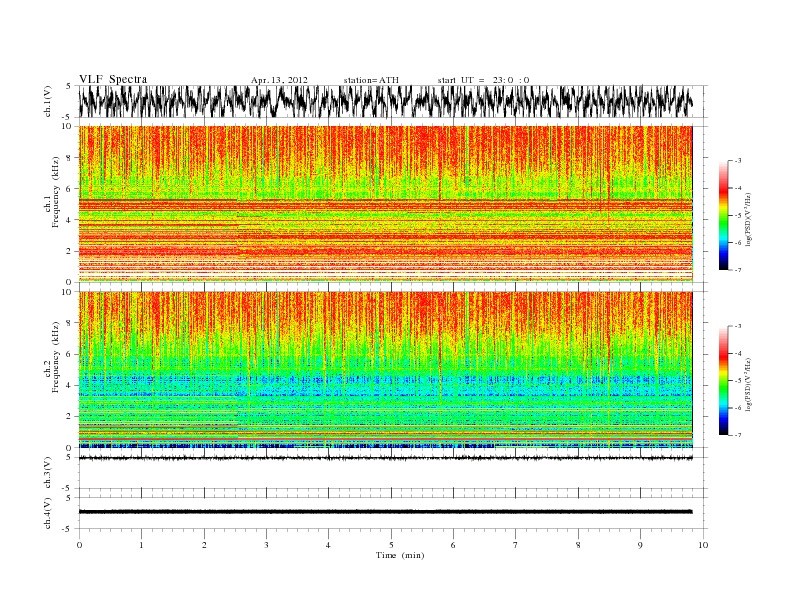This screenshot has width=792, height=612.
Task: Click the ch.3(V) waveform trace
Action: click(386, 458)
